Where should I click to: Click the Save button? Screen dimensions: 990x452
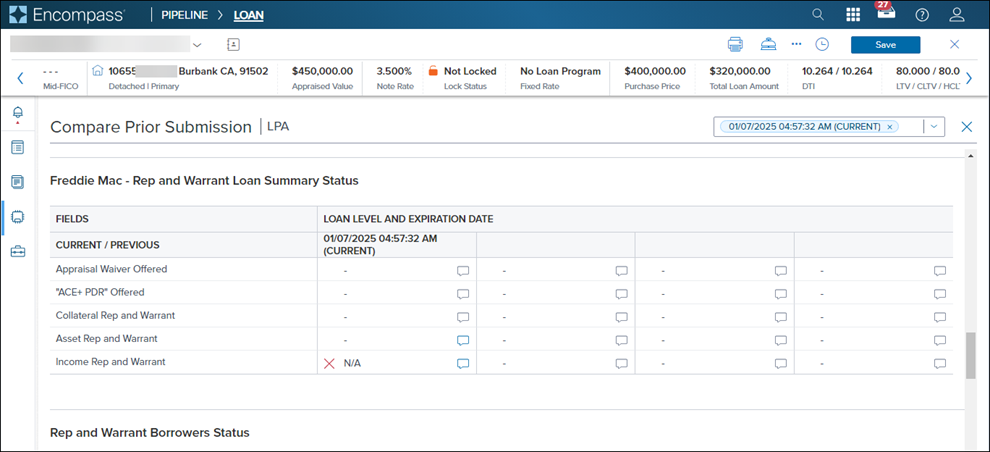[x=885, y=45]
